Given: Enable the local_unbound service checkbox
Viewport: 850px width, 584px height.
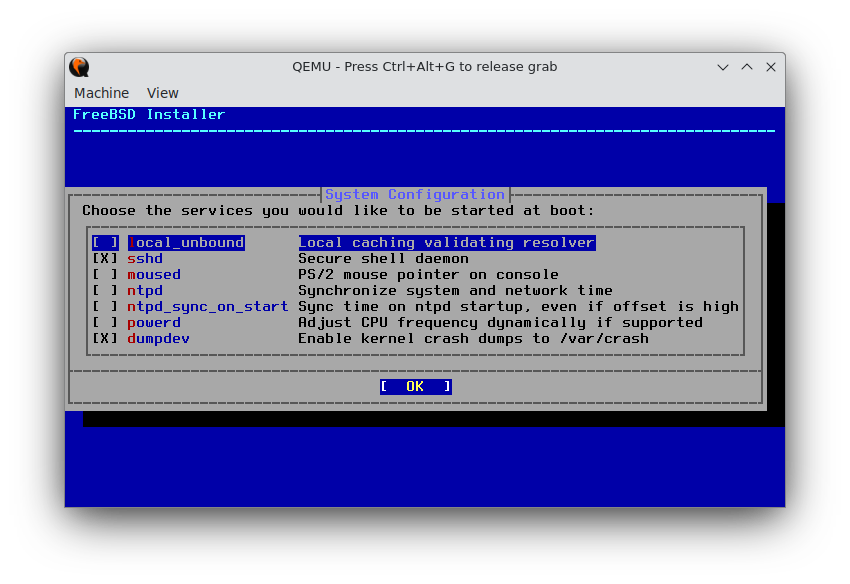Looking at the screenshot, I should click(104, 242).
